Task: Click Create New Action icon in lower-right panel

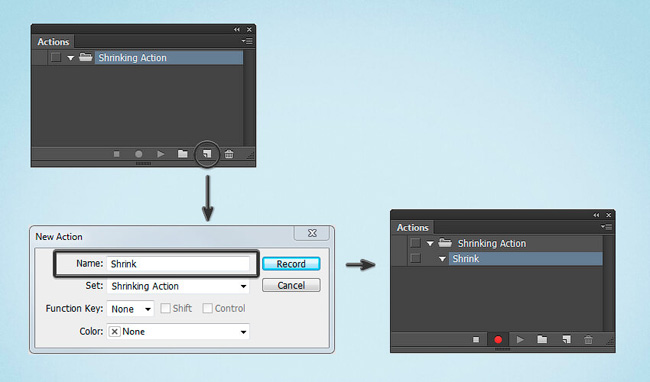Action: point(566,340)
